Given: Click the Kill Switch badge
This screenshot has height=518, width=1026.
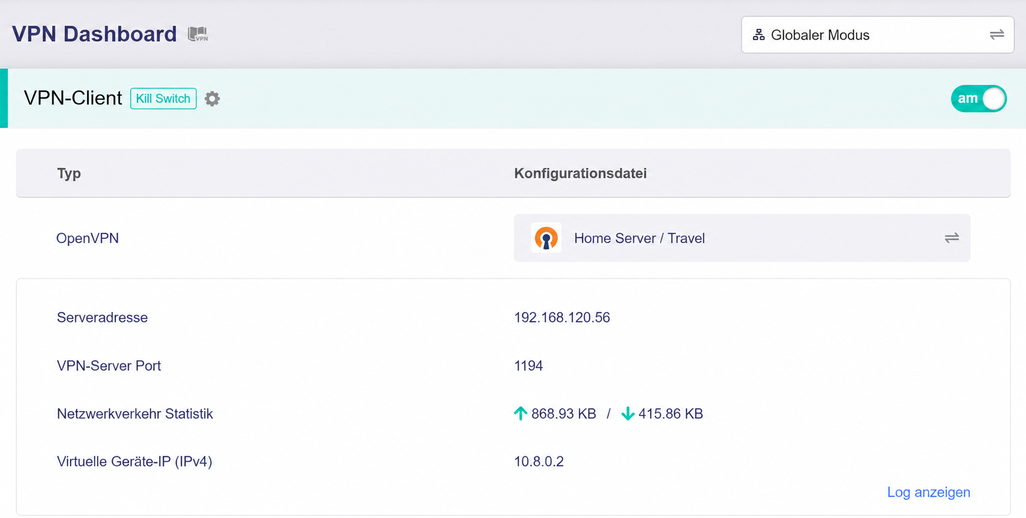Looking at the screenshot, I should pos(163,98).
